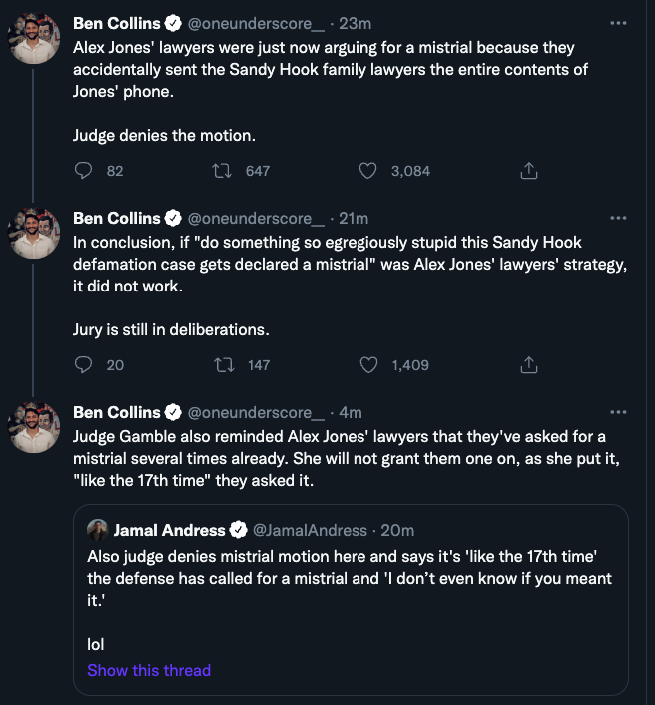Open the quoted tweet about '17th time' mistrial
Viewport: 655px width, 705px height.
click(350, 590)
